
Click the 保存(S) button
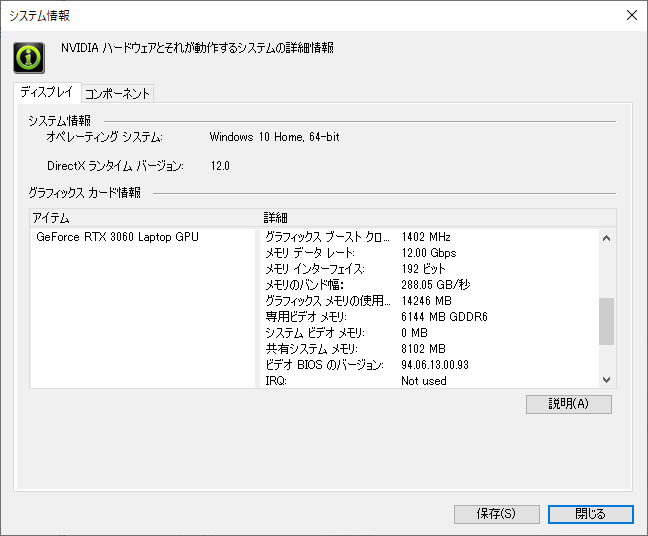coord(496,514)
